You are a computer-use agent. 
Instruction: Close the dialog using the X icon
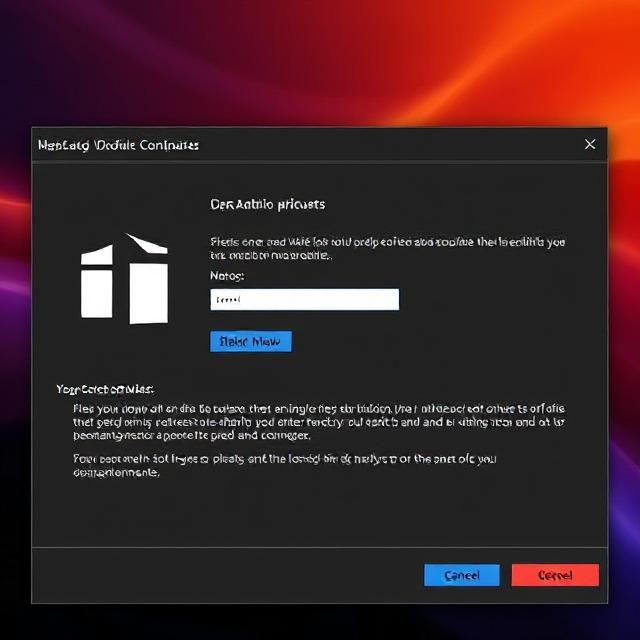(590, 145)
